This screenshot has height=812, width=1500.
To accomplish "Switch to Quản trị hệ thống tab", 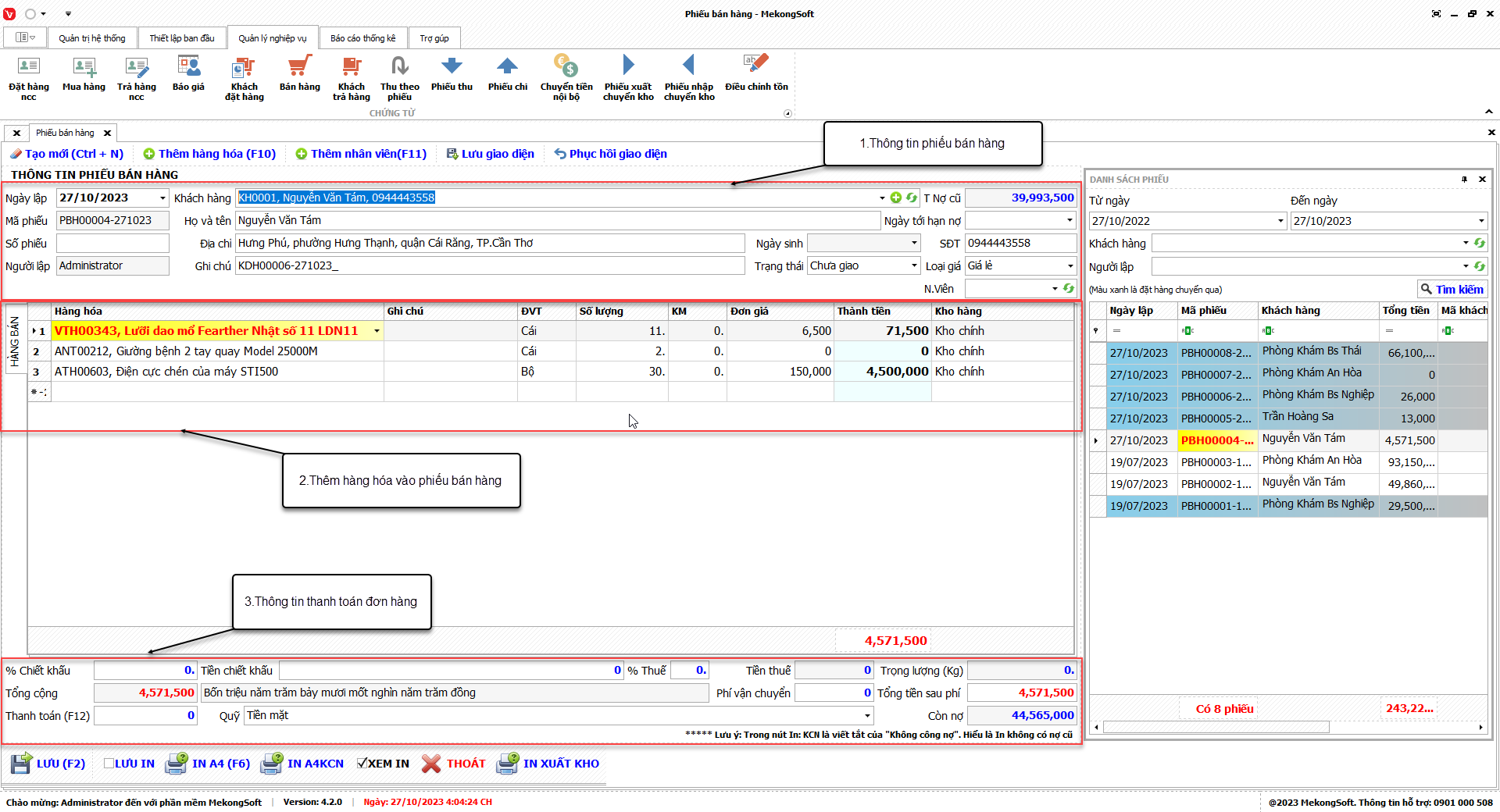I will point(91,38).
